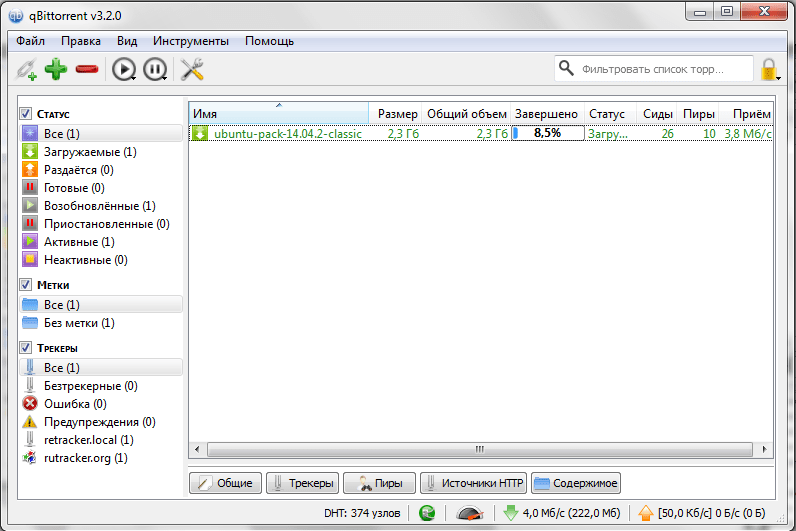Select the rutracker.org (1) tracker
The height and width of the screenshot is (531, 796).
pyautogui.click(x=102, y=458)
